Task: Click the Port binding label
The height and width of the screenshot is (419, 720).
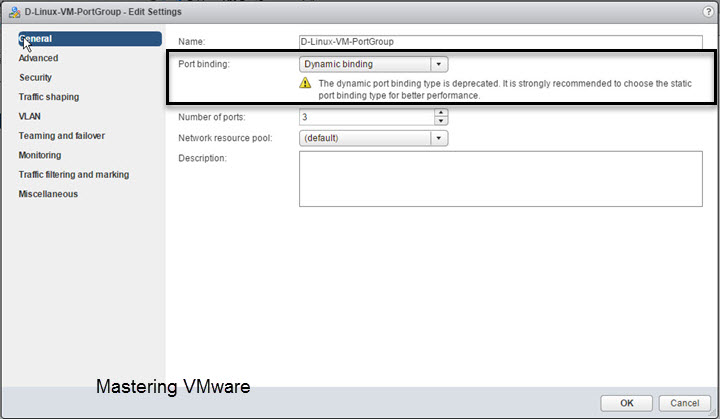Action: (x=203, y=64)
